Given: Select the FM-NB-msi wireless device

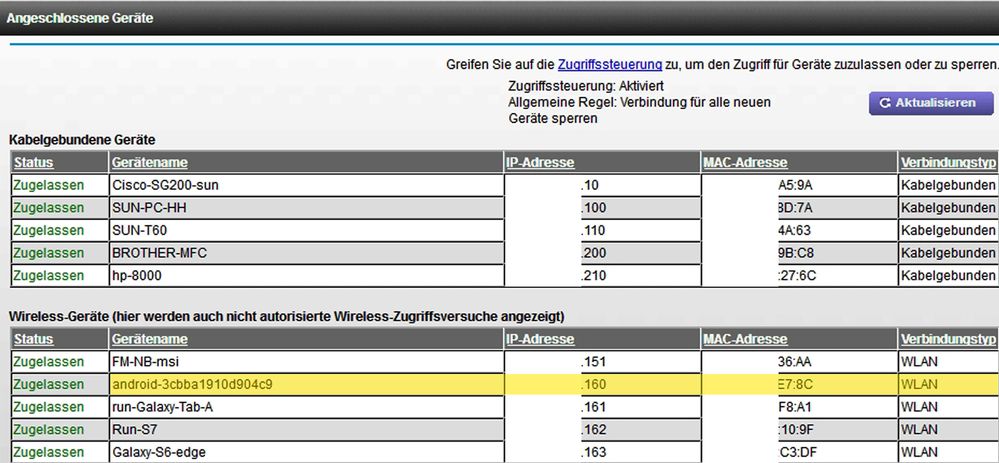Looking at the screenshot, I should coord(145,362).
